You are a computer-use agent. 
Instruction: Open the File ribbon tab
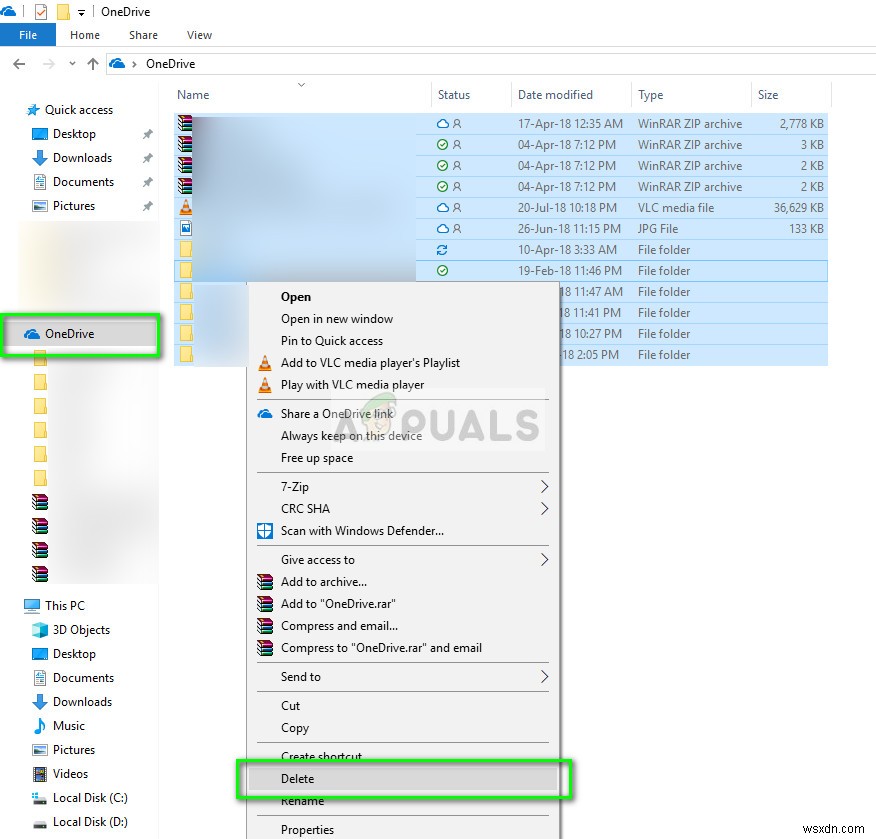coord(28,35)
